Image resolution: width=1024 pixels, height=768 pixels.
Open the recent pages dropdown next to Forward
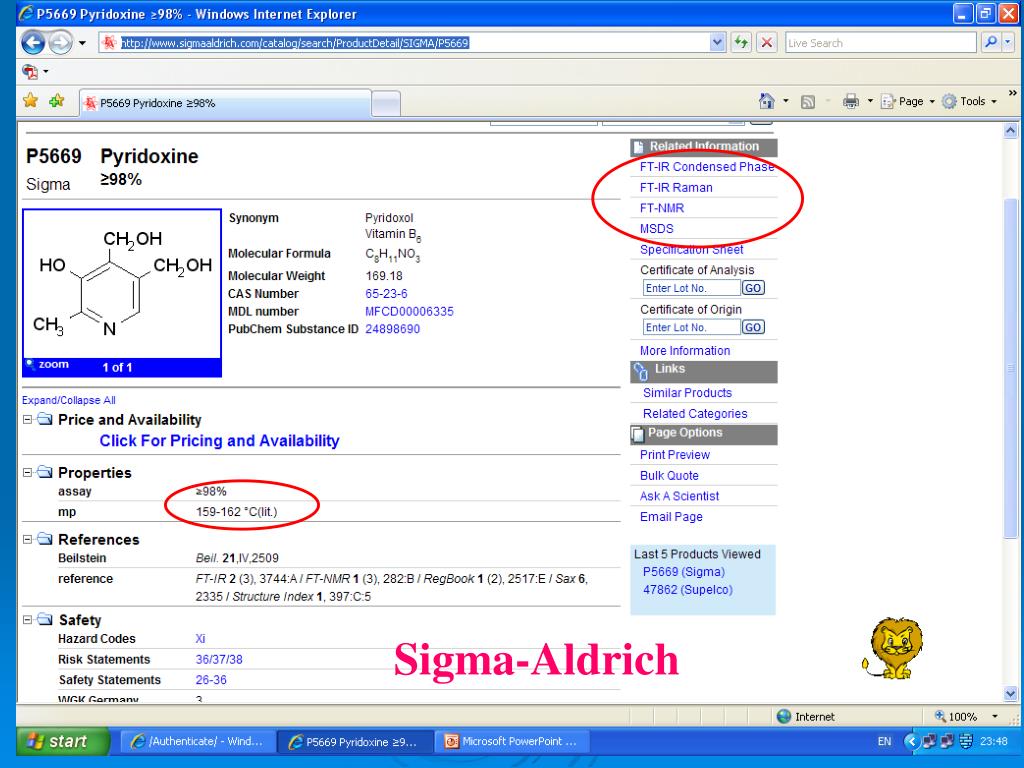tap(82, 43)
